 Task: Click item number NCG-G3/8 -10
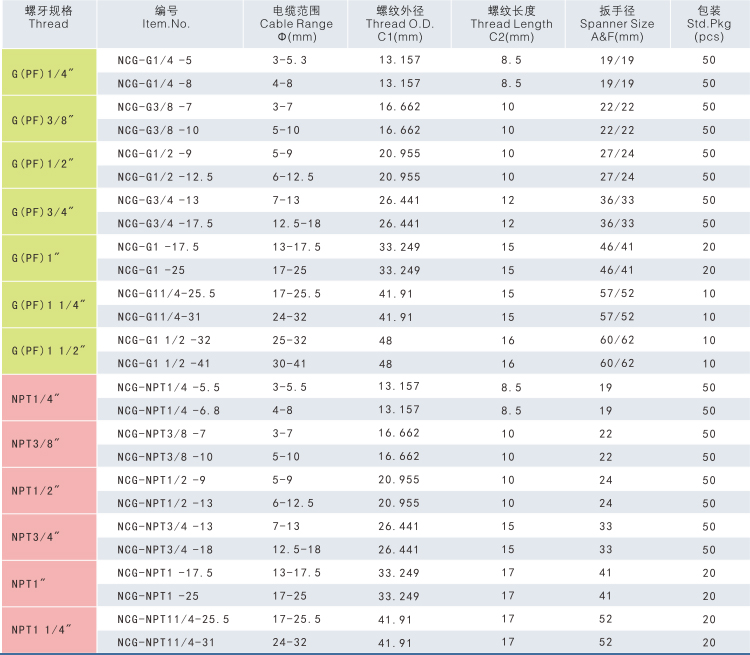(158, 130)
